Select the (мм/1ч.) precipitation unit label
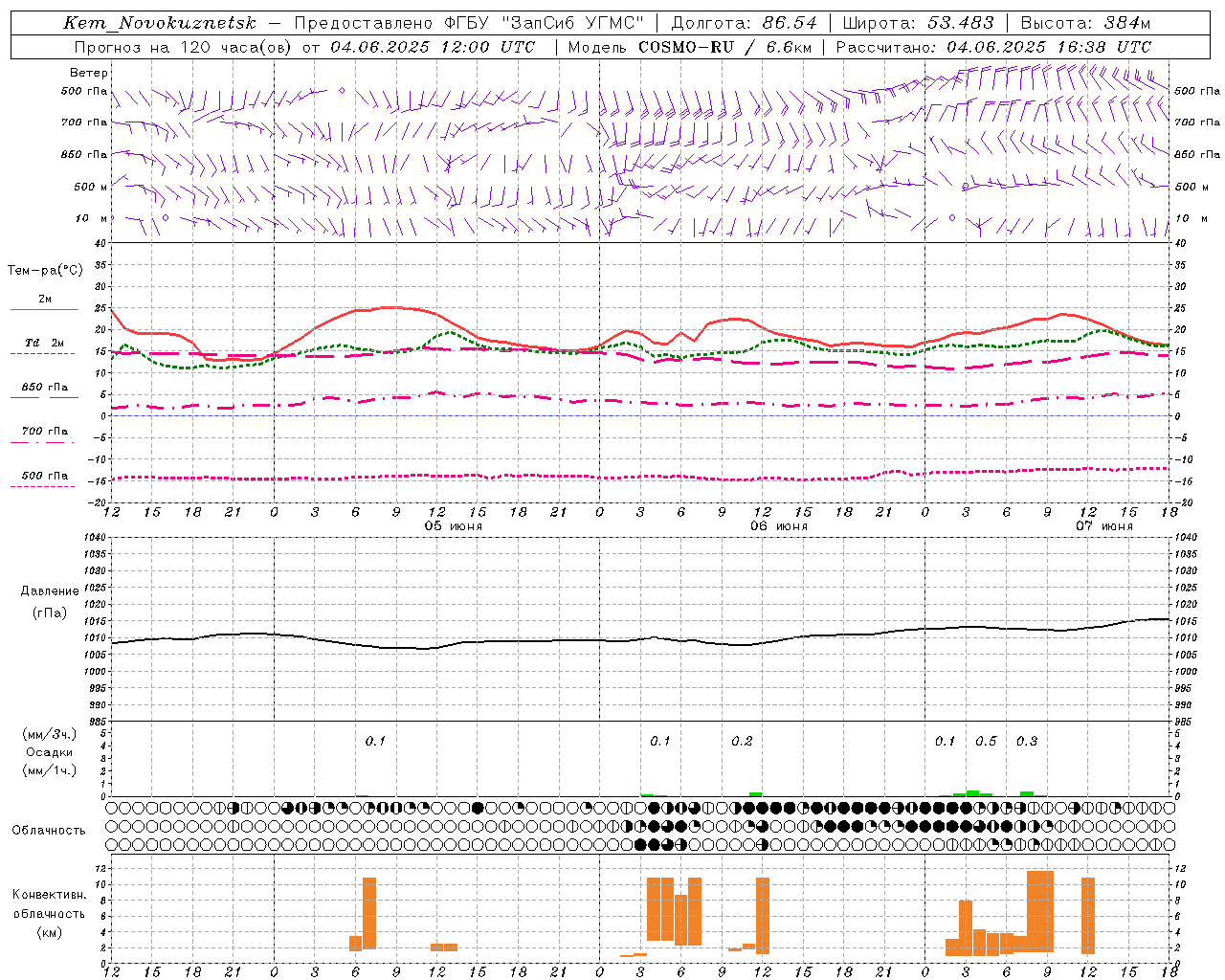 pyautogui.click(x=50, y=770)
